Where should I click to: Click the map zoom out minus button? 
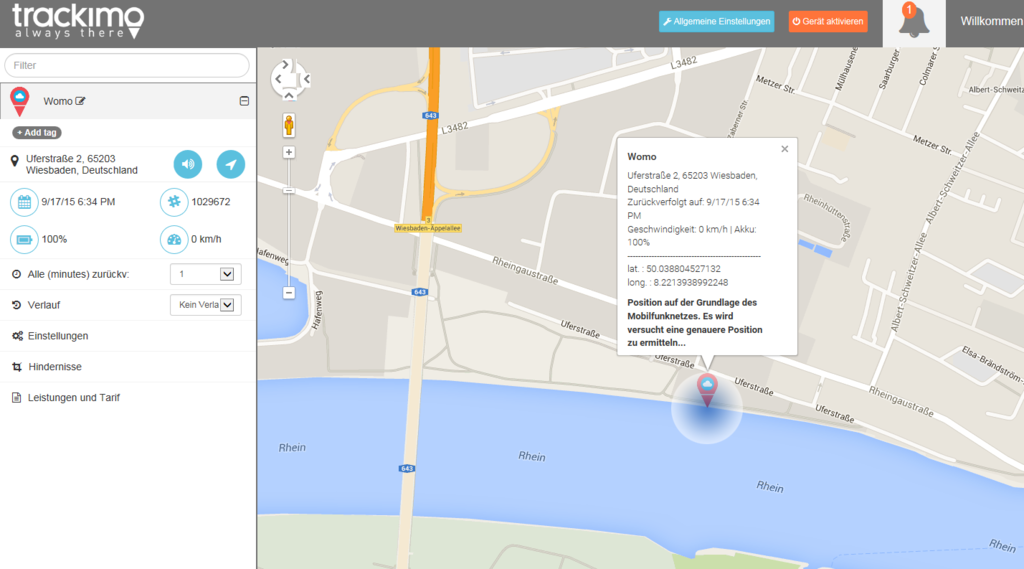pyautogui.click(x=289, y=293)
